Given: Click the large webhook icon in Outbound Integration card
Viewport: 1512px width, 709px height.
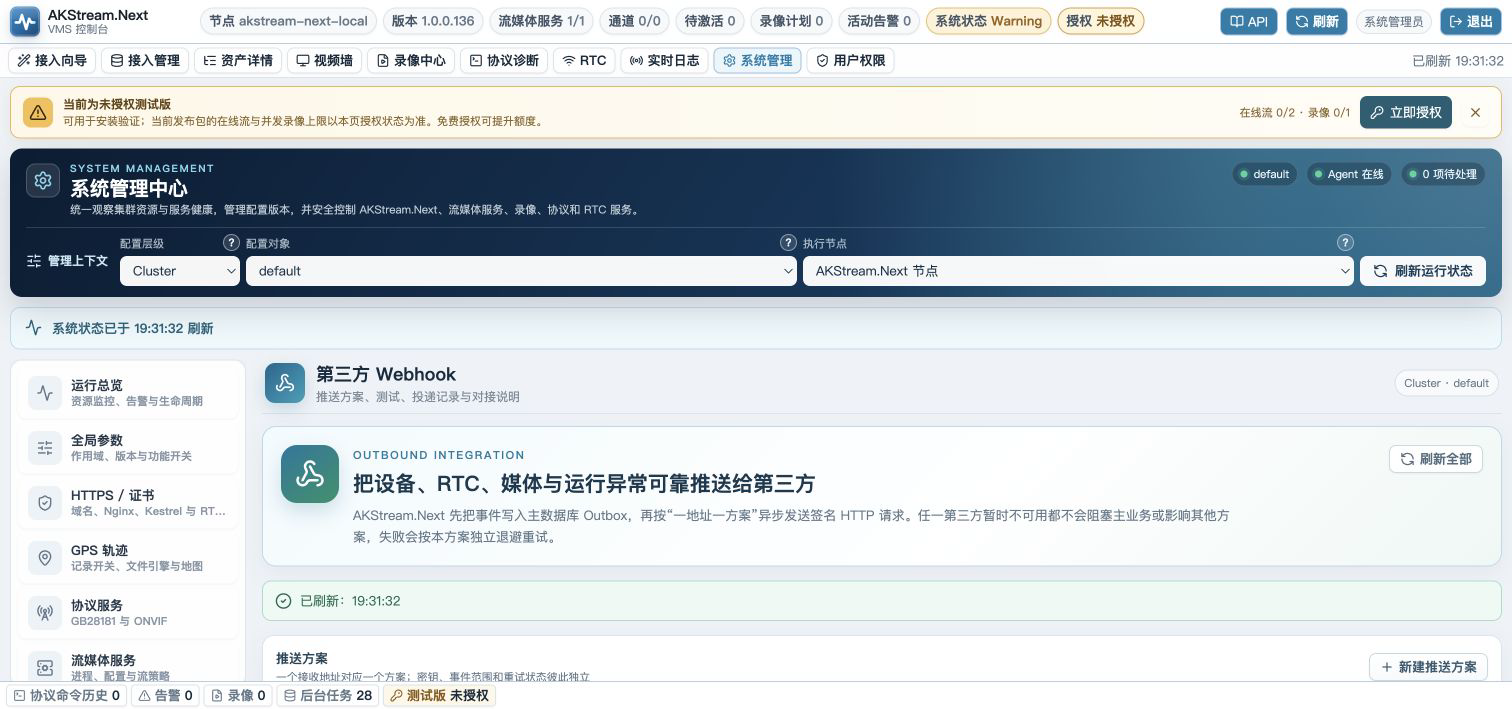Looking at the screenshot, I should click(x=310, y=474).
